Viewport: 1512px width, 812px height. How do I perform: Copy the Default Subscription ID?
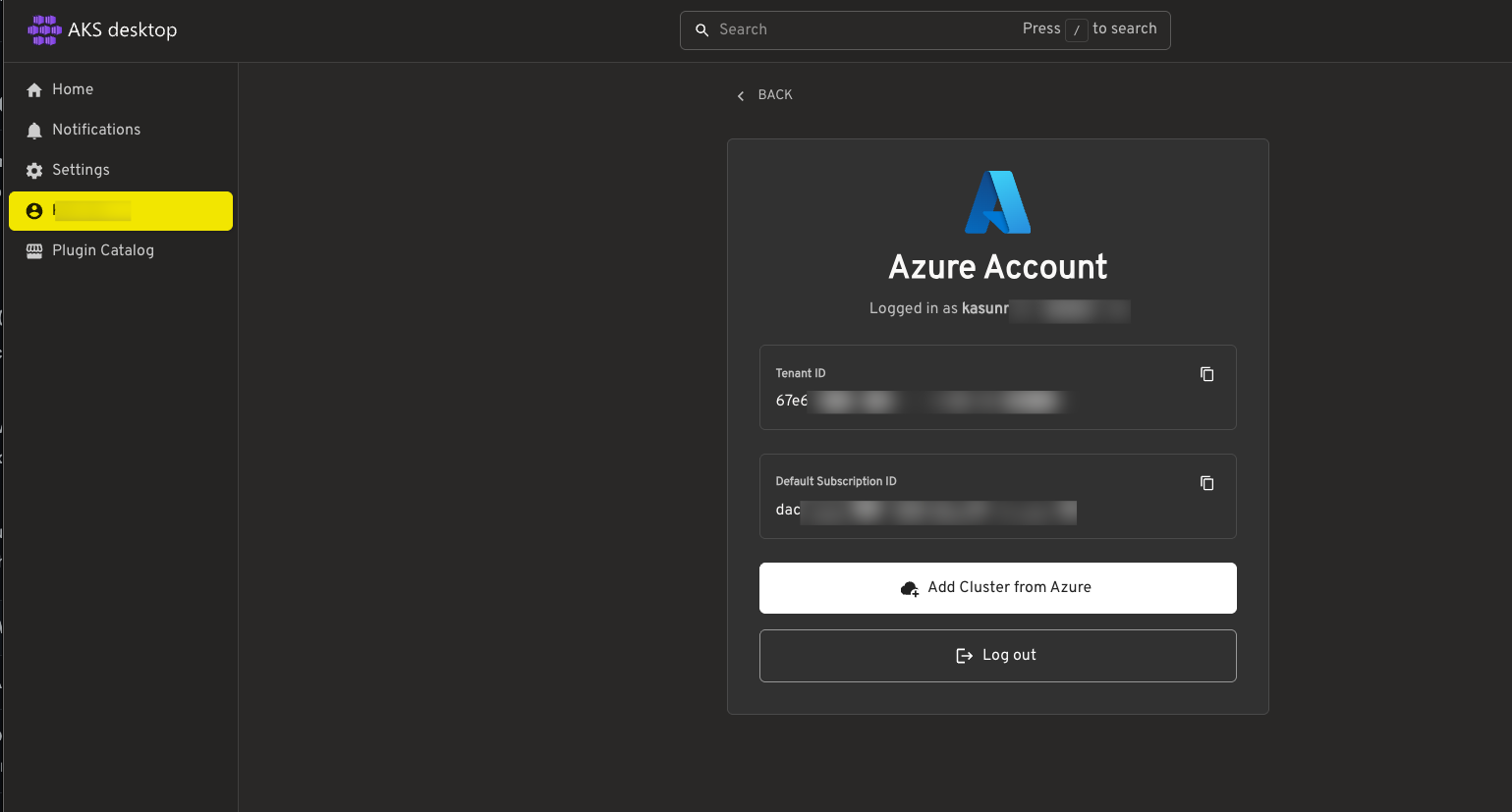pos(1206,483)
